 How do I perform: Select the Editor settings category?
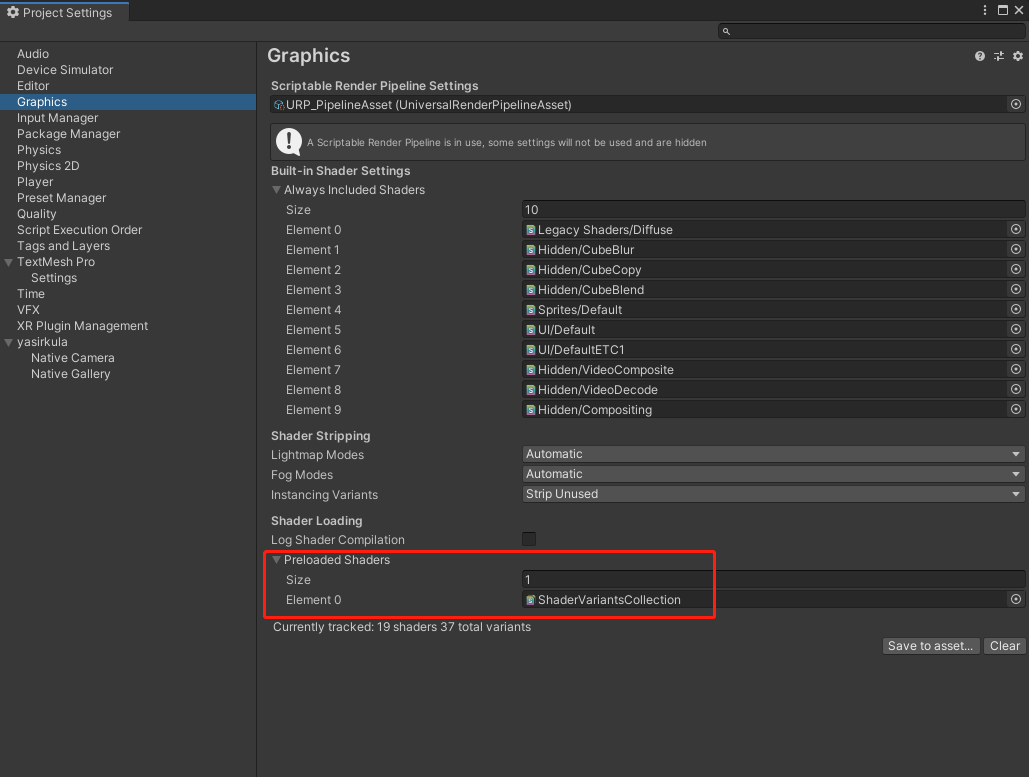tap(33, 86)
